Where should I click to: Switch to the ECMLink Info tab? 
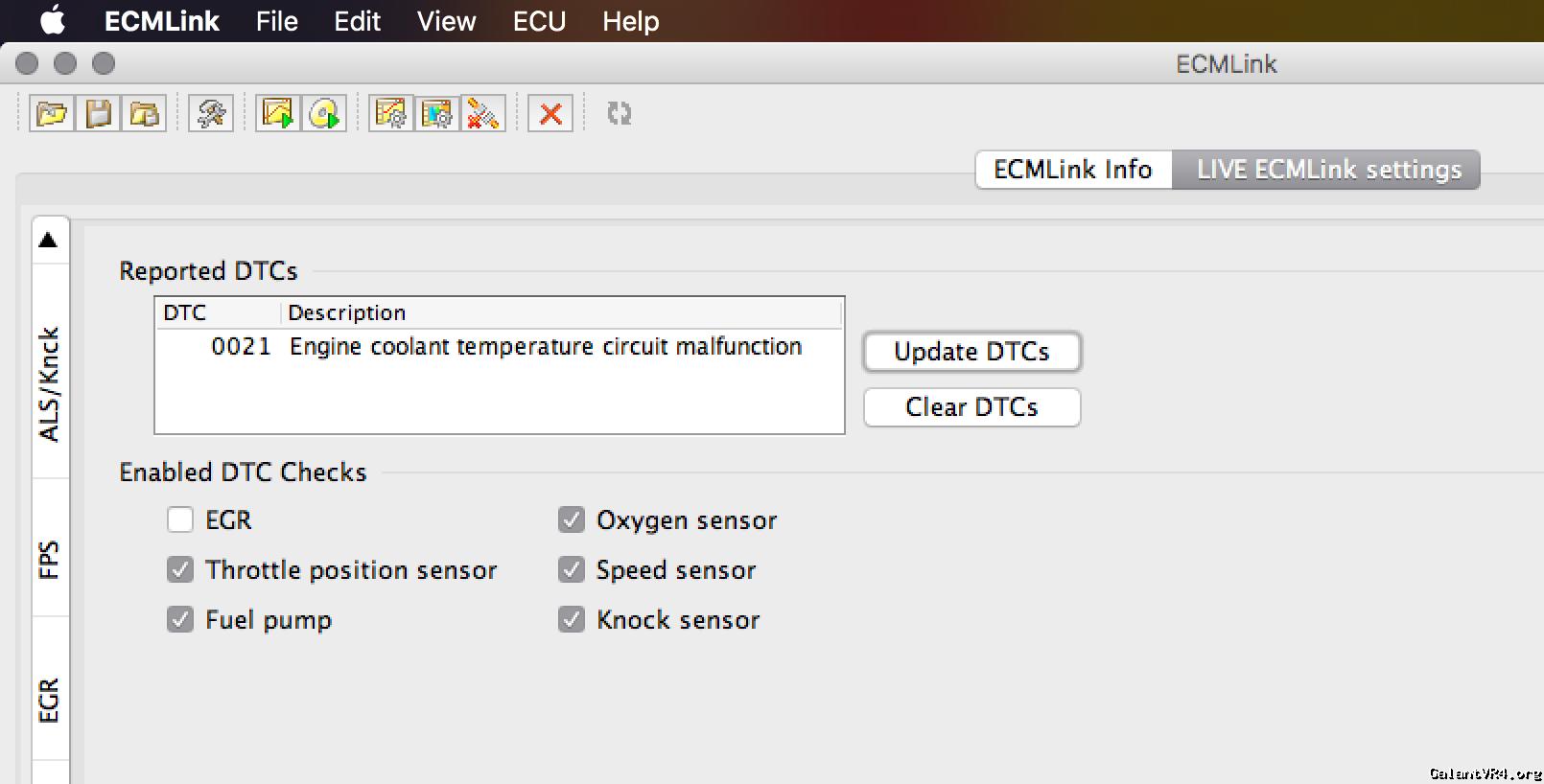point(1072,170)
